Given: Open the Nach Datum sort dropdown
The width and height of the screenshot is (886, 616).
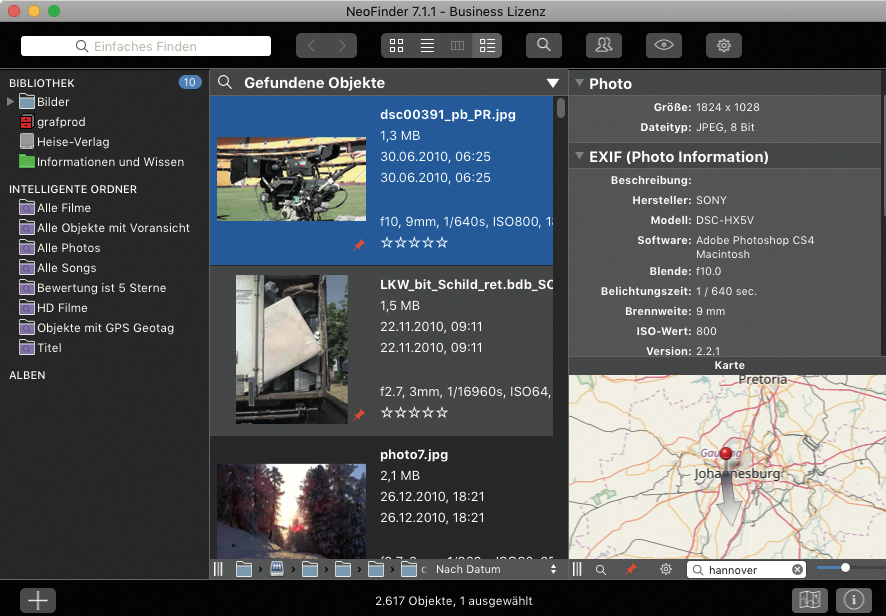Looking at the screenshot, I should click(496, 569).
